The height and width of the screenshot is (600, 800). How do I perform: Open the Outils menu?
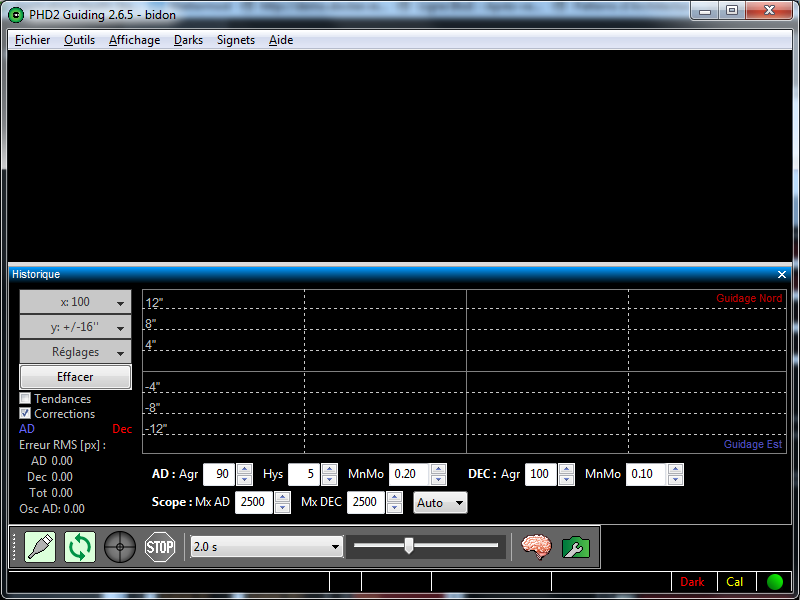[79, 40]
